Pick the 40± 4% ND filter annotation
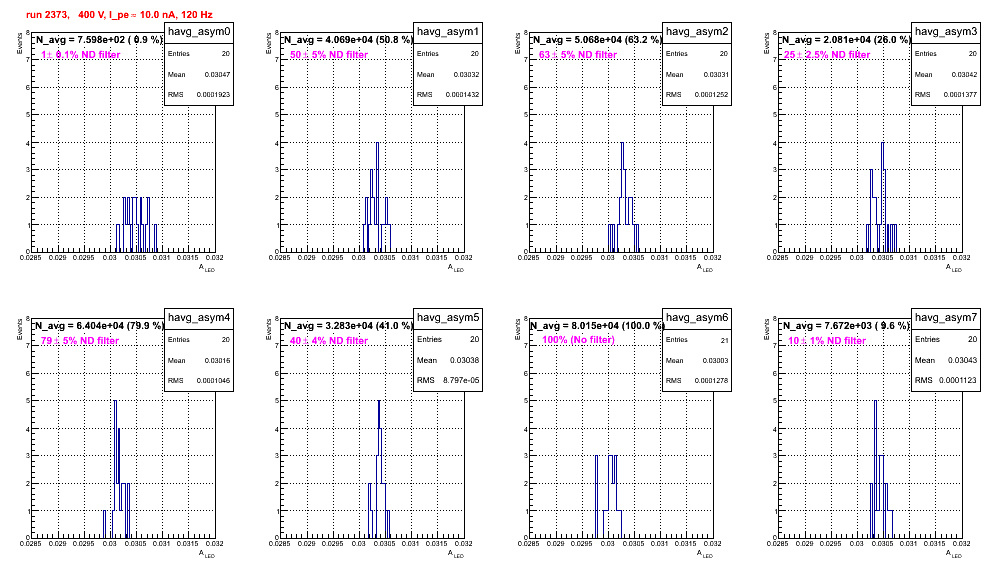Image resolution: width=996 pixels, height=572 pixels. tap(329, 341)
